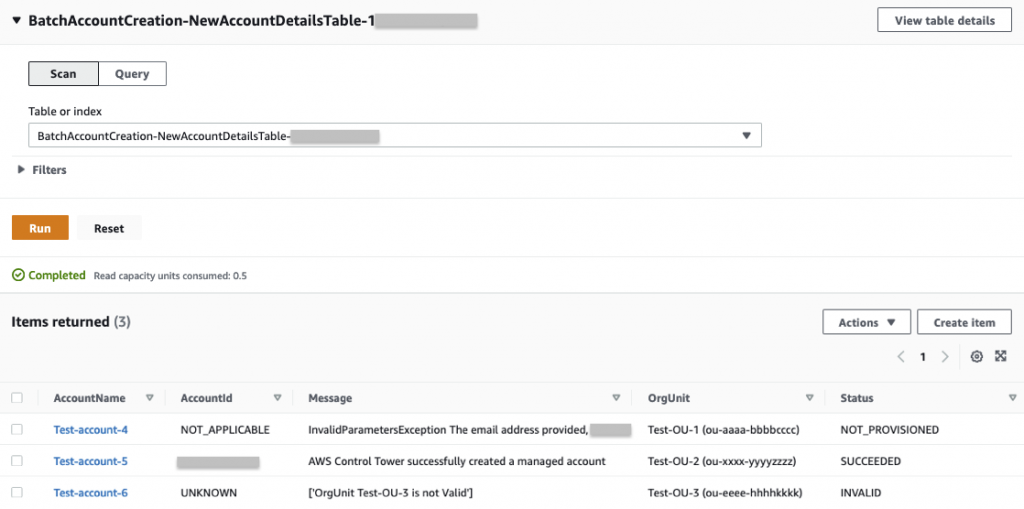The height and width of the screenshot is (509, 1024).
Task: Sort by AccountId column arrow
Action: click(278, 397)
